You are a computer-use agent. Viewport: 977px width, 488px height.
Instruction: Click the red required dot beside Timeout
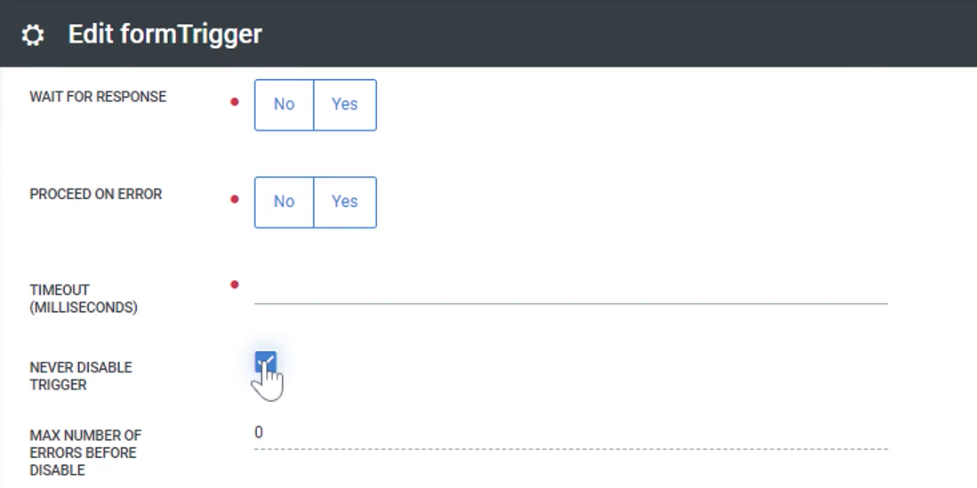[x=234, y=285]
